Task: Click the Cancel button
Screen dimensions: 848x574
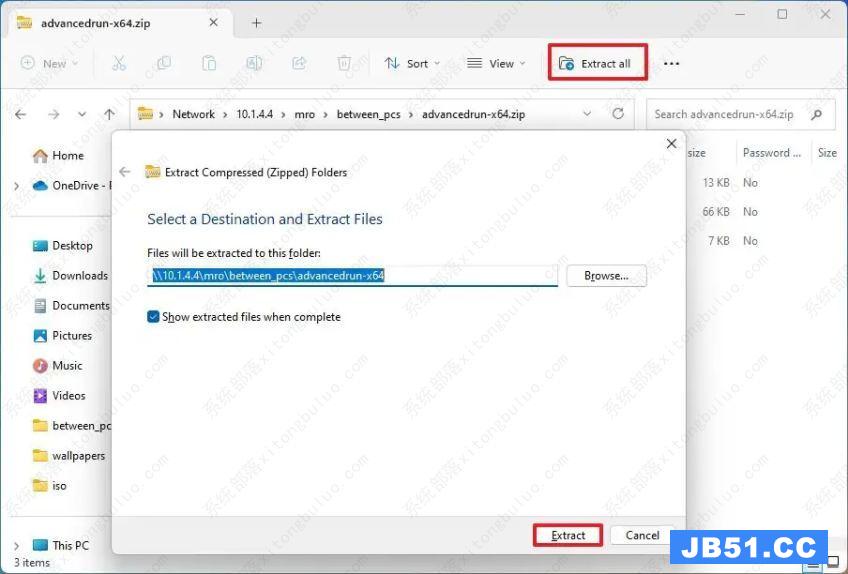Action: 642,535
